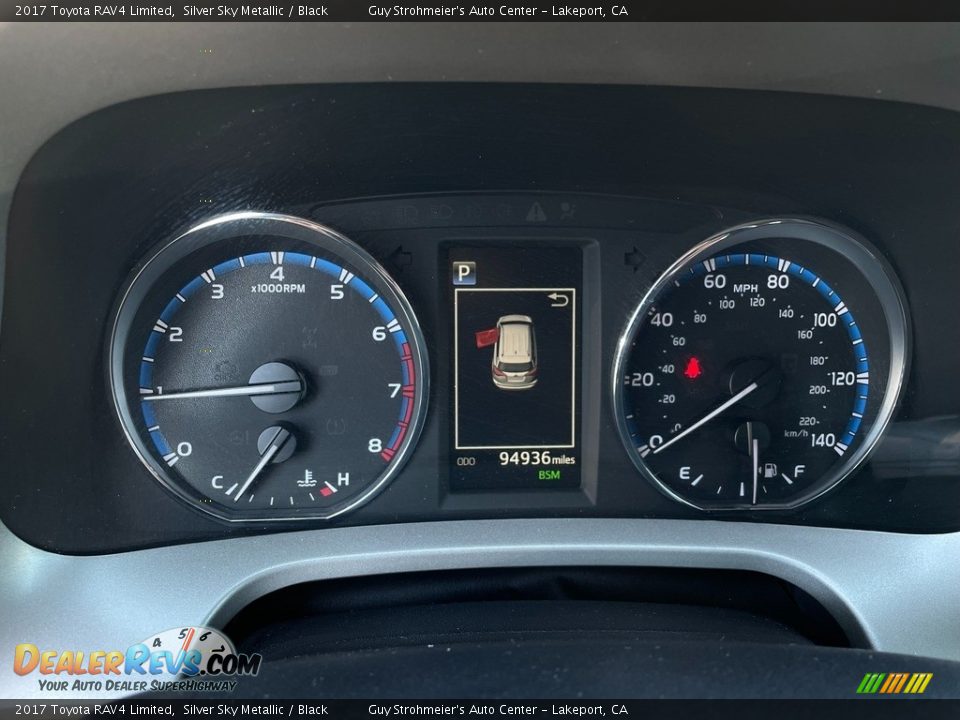Click the right turn signal arrow

(x=635, y=258)
